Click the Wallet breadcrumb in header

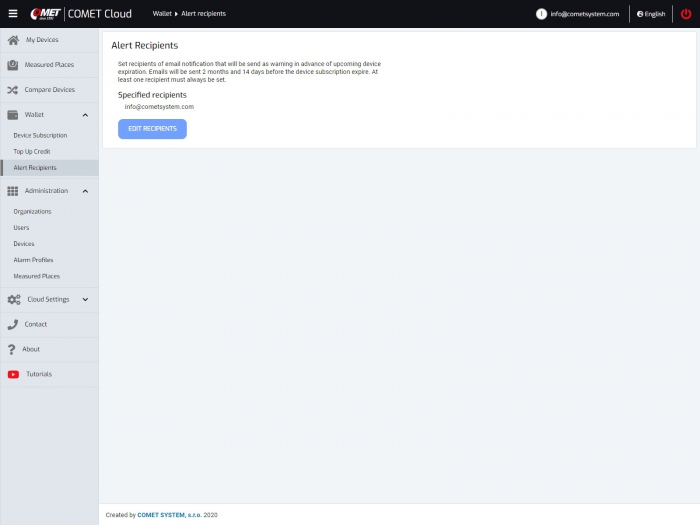162,14
